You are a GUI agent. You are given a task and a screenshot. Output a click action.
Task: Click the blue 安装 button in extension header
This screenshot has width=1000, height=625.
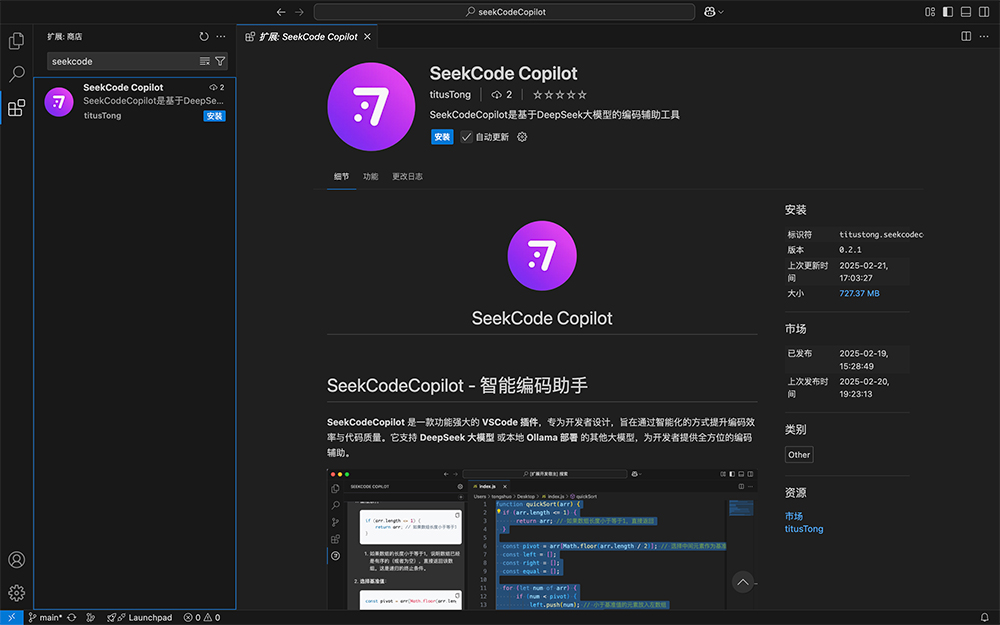(442, 137)
